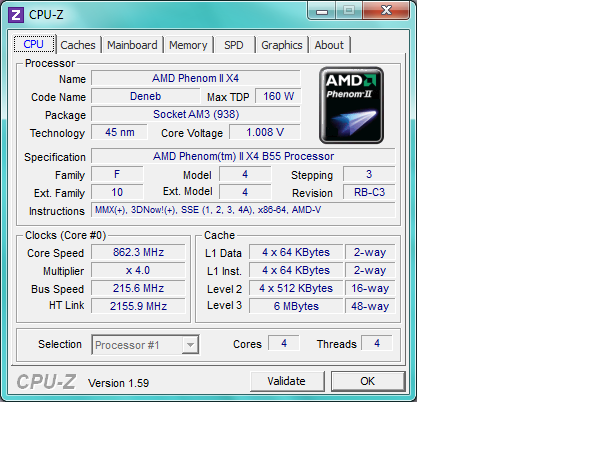Click the Level 2 size 4 x 512 KBytes
Image resolution: width=614 pixels, height=460 pixels.
pos(296,288)
